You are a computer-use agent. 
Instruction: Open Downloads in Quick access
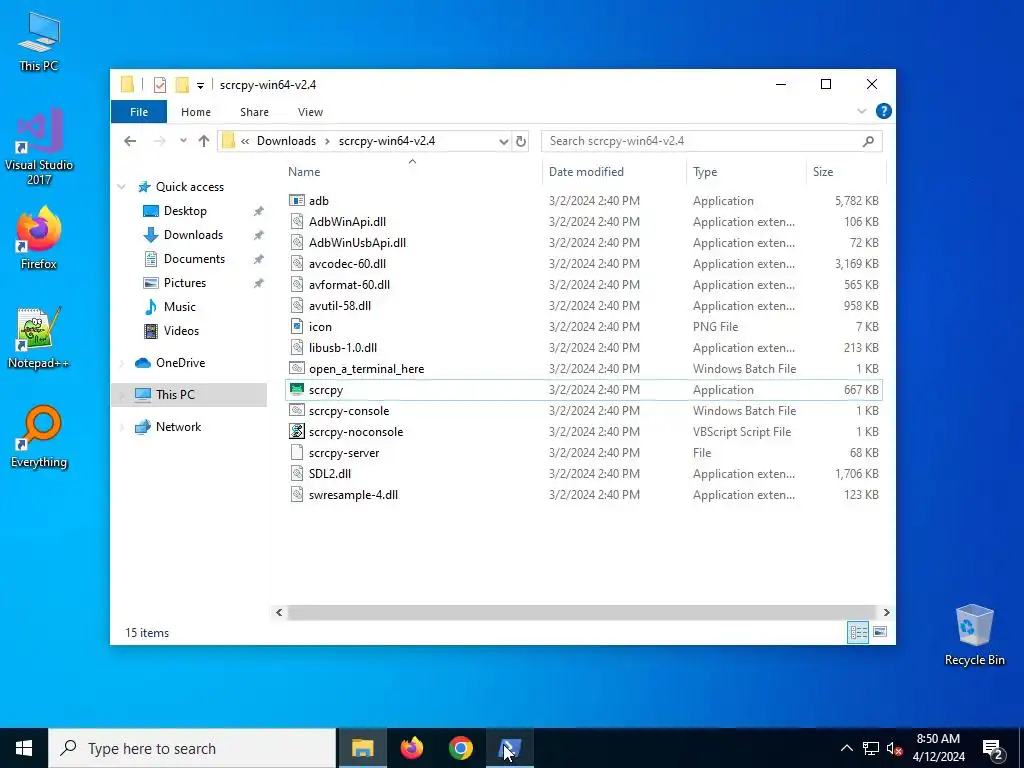pyautogui.click(x=193, y=235)
